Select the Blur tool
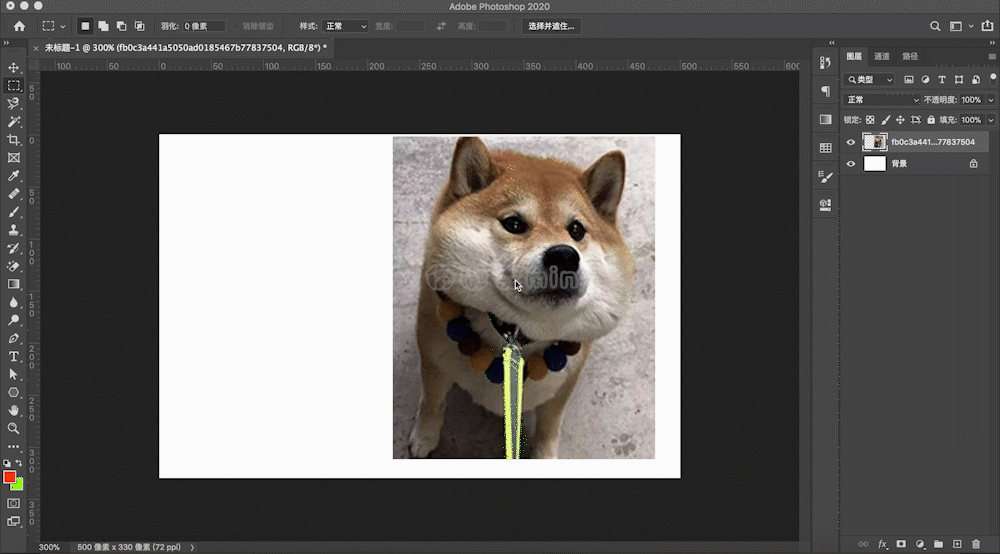This screenshot has width=1000, height=554. tap(13, 302)
